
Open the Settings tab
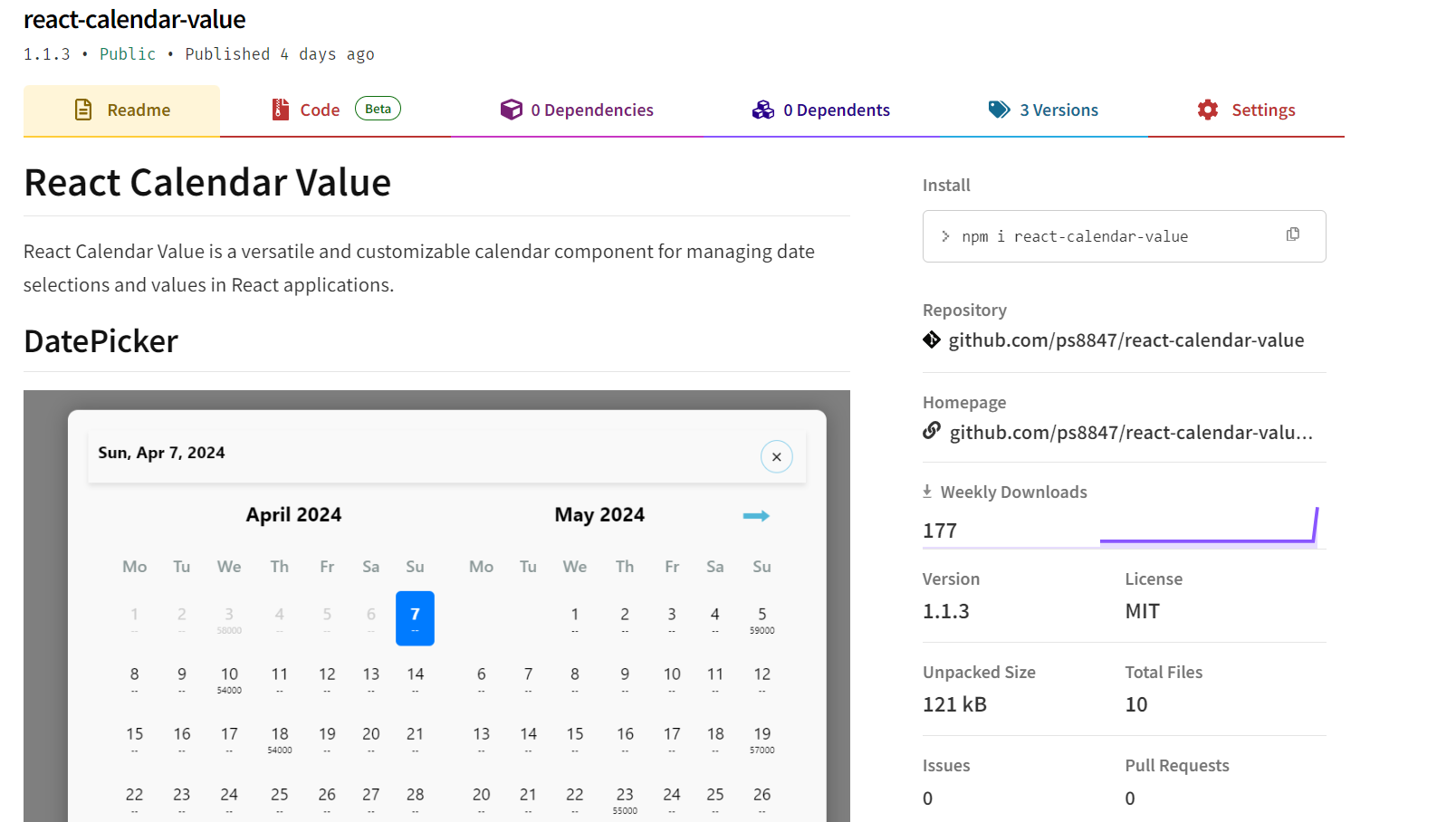(1246, 110)
